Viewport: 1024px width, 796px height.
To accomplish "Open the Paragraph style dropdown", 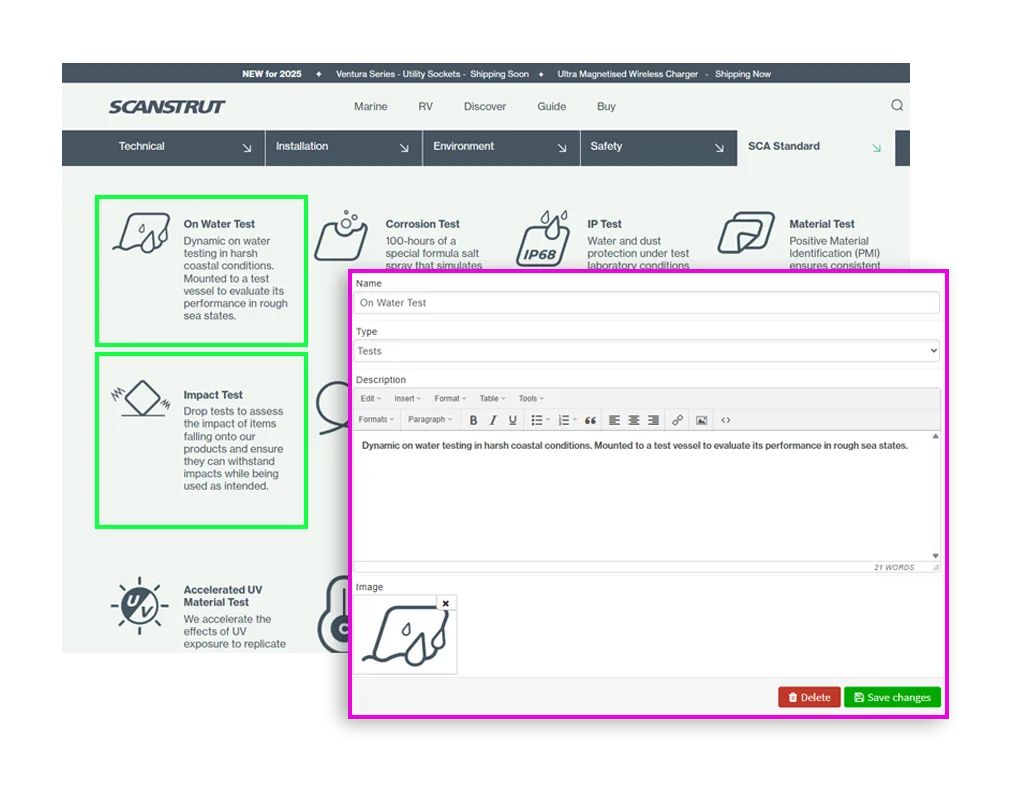I will click(428, 419).
